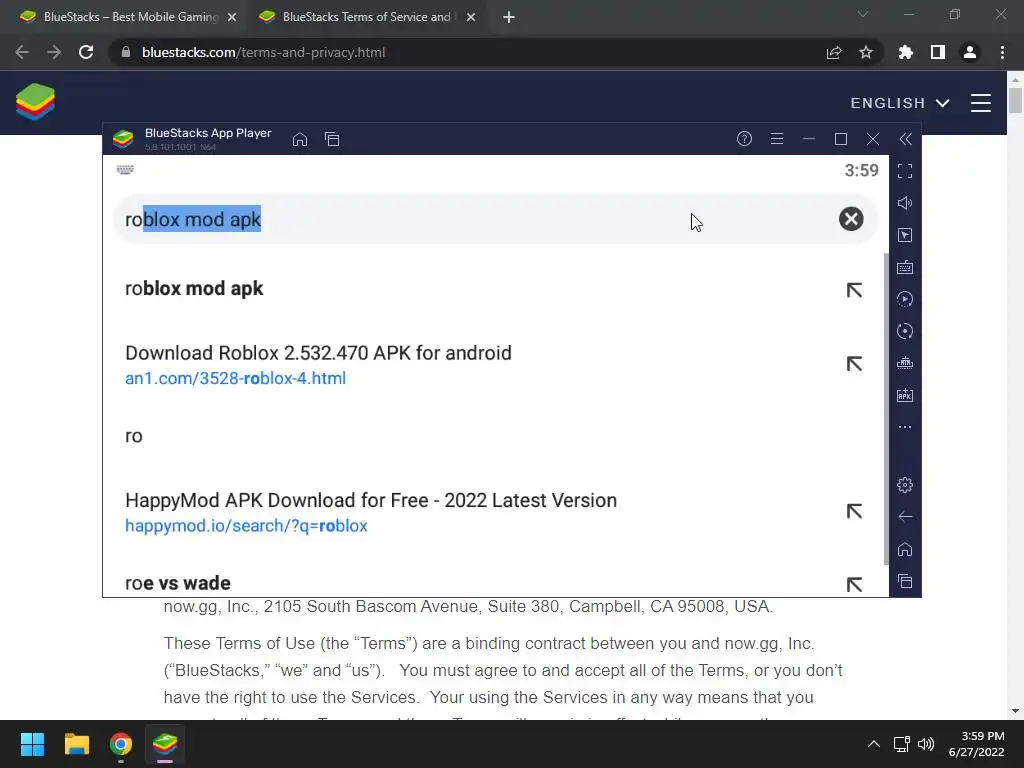Click the BlueStacks website logo

(35, 102)
